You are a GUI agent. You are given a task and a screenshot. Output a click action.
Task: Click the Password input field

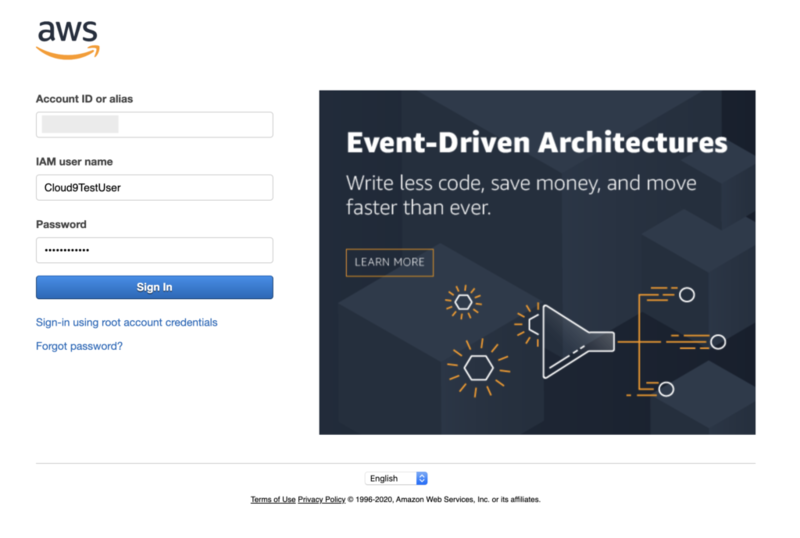coord(155,250)
